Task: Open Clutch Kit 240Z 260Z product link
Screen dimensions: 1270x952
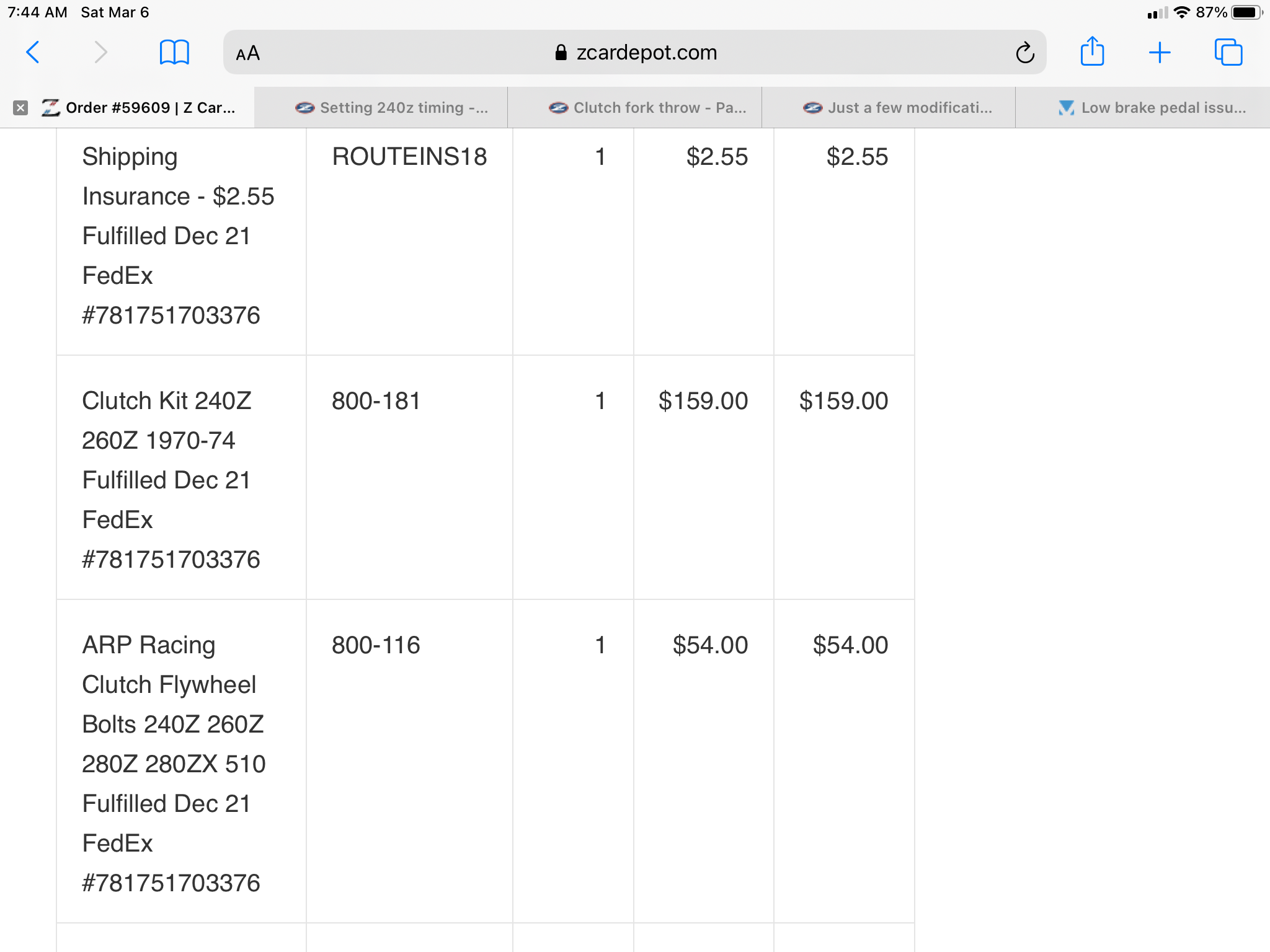Action: click(x=167, y=420)
